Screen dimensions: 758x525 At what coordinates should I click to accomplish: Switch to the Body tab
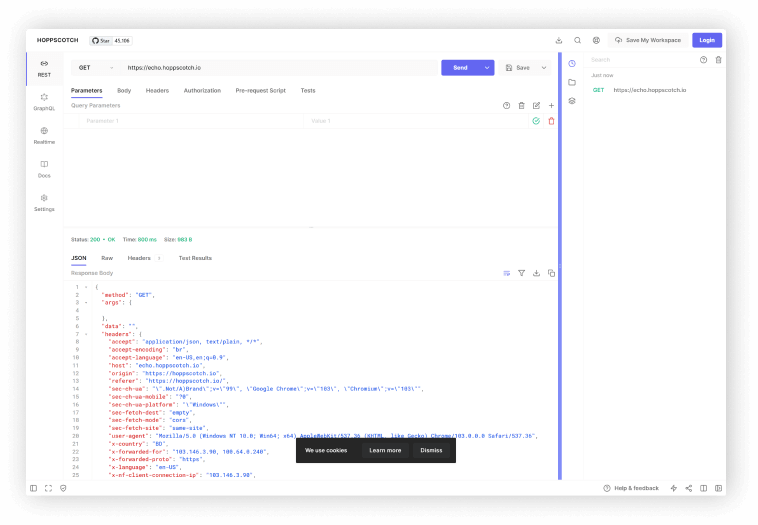point(124,90)
